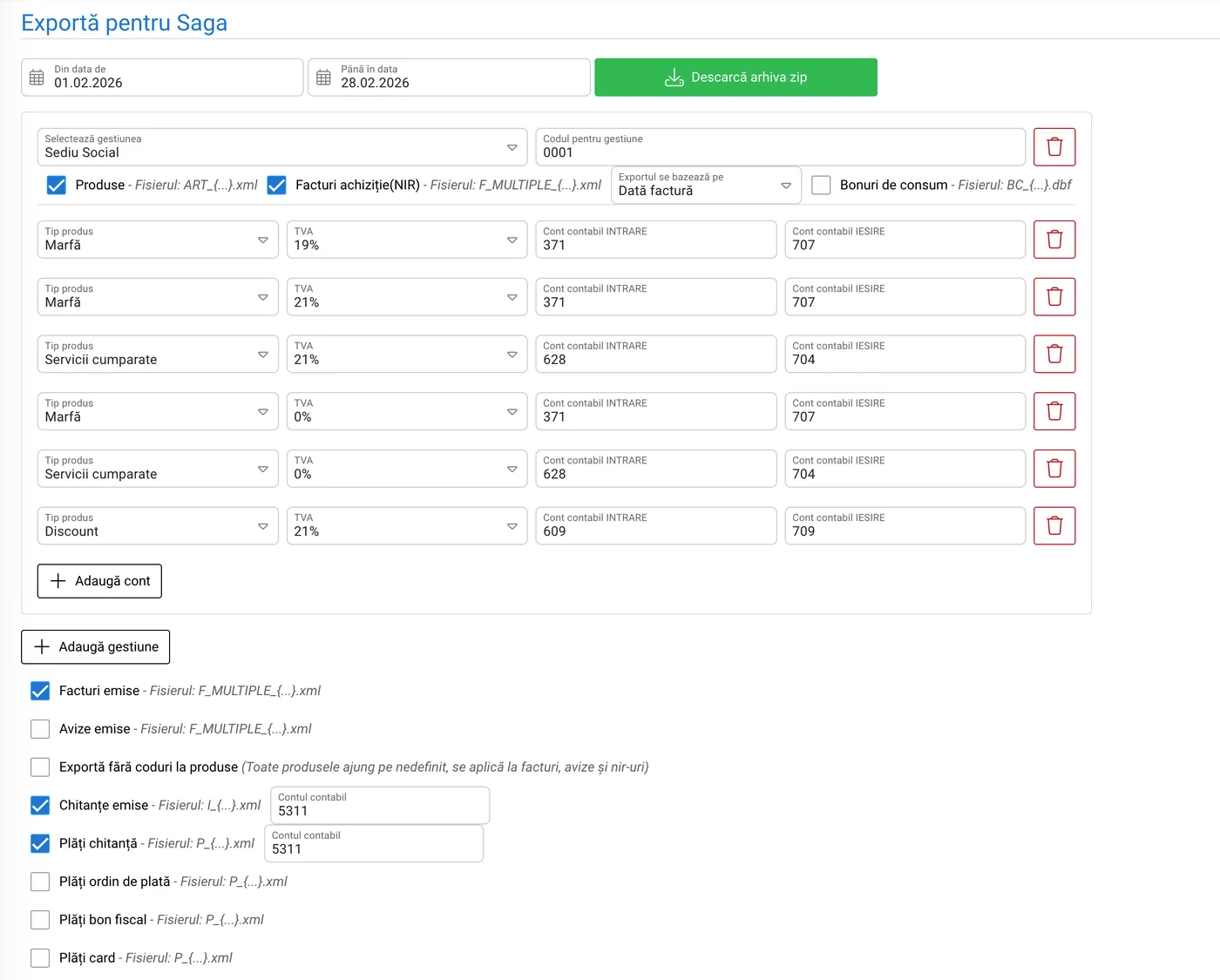Remove the Servicii cumparate 21% TVA row
This screenshot has width=1220, height=980.
[1054, 355]
